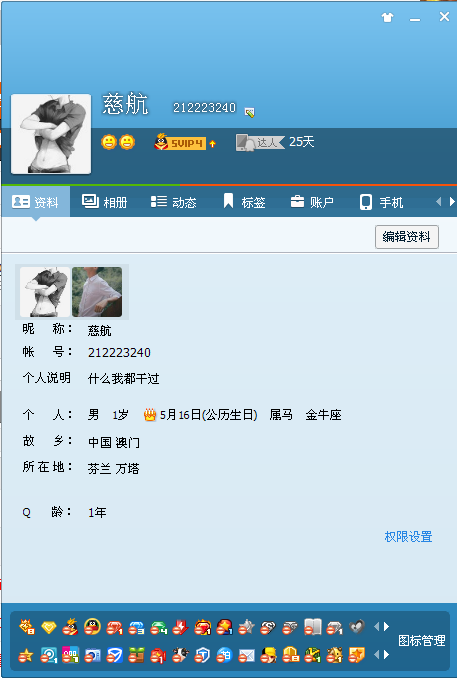457x679 pixels.
Task: Show more tabs with right arrow
Action: tap(452, 201)
